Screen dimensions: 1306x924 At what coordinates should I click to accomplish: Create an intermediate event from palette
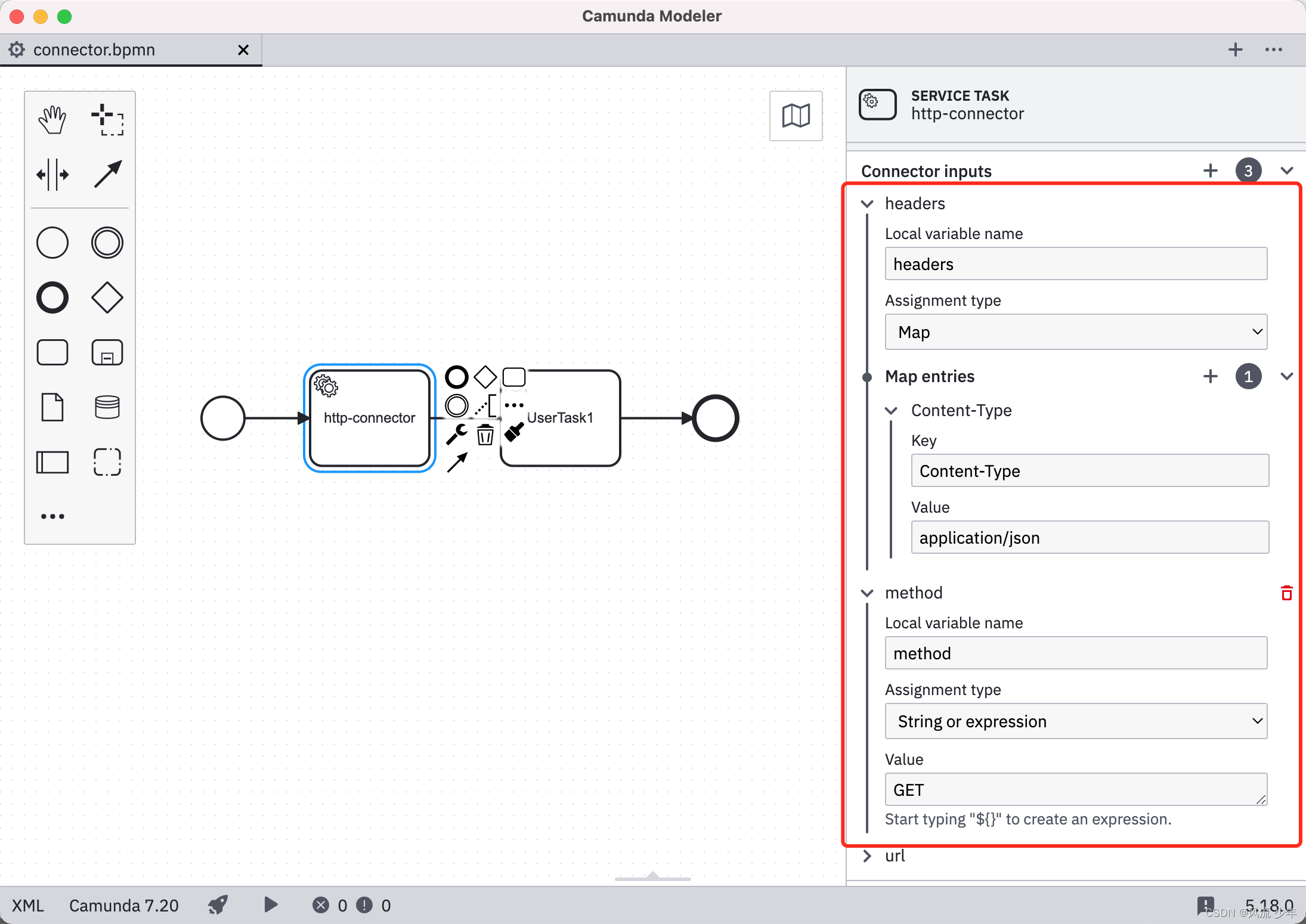click(107, 243)
